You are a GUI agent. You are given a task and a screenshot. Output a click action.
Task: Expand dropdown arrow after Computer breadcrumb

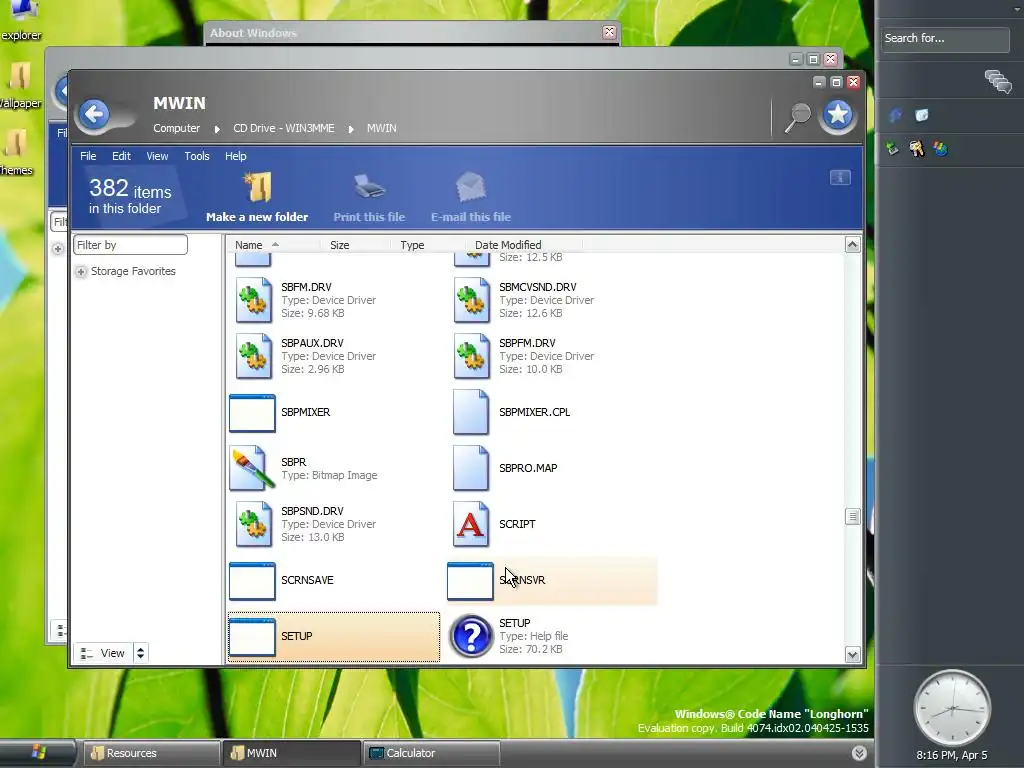pos(217,129)
